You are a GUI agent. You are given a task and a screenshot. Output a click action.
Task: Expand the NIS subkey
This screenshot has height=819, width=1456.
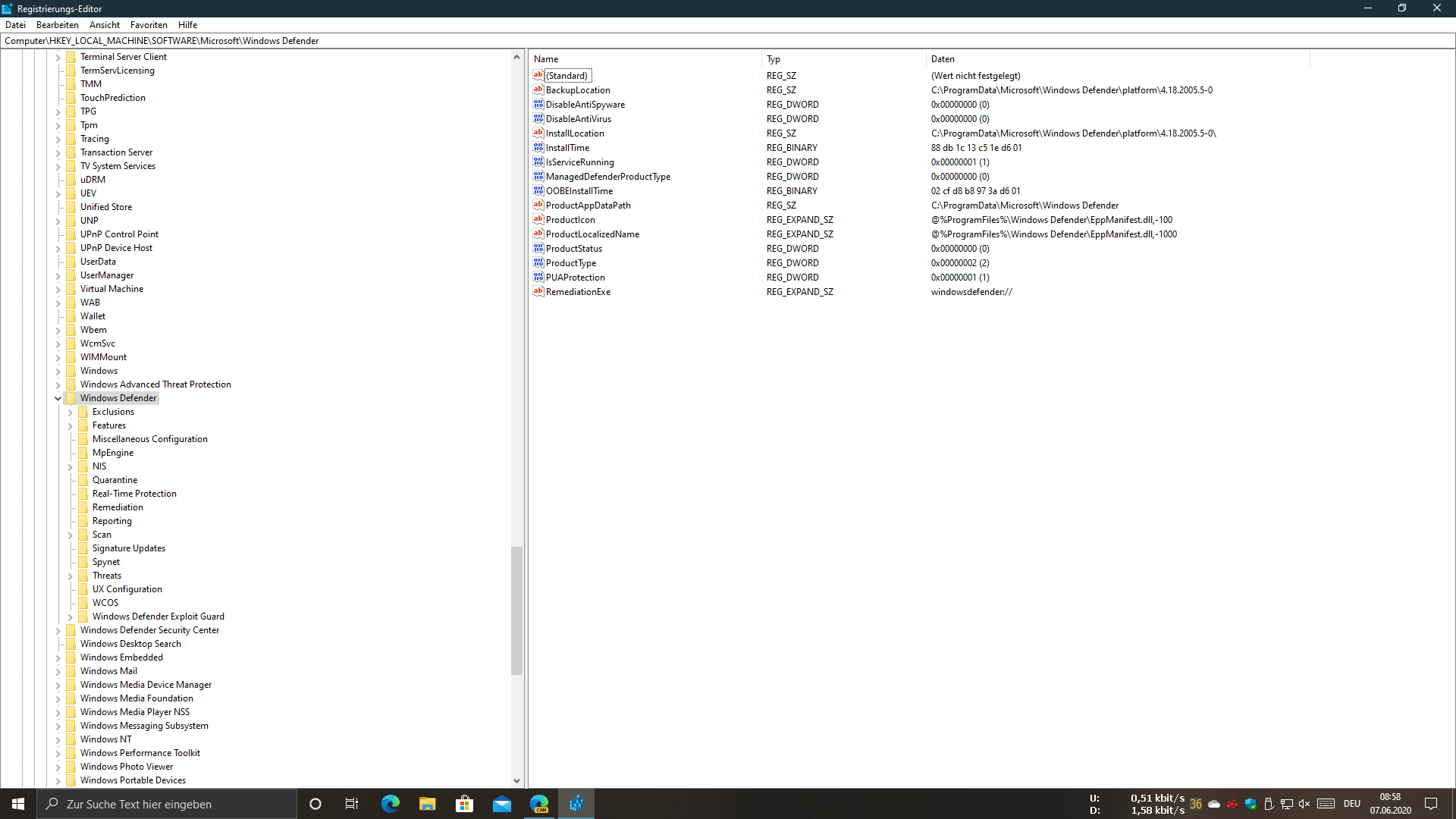71,466
